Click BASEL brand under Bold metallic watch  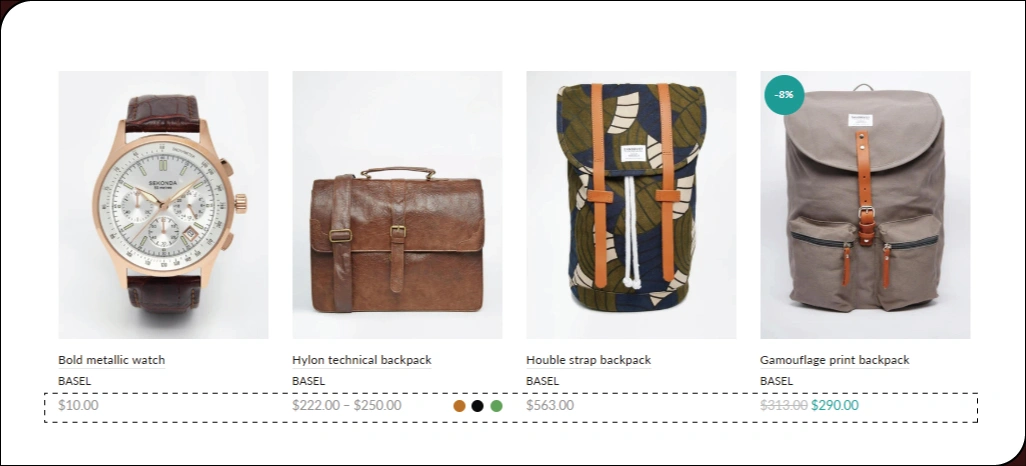tap(75, 381)
